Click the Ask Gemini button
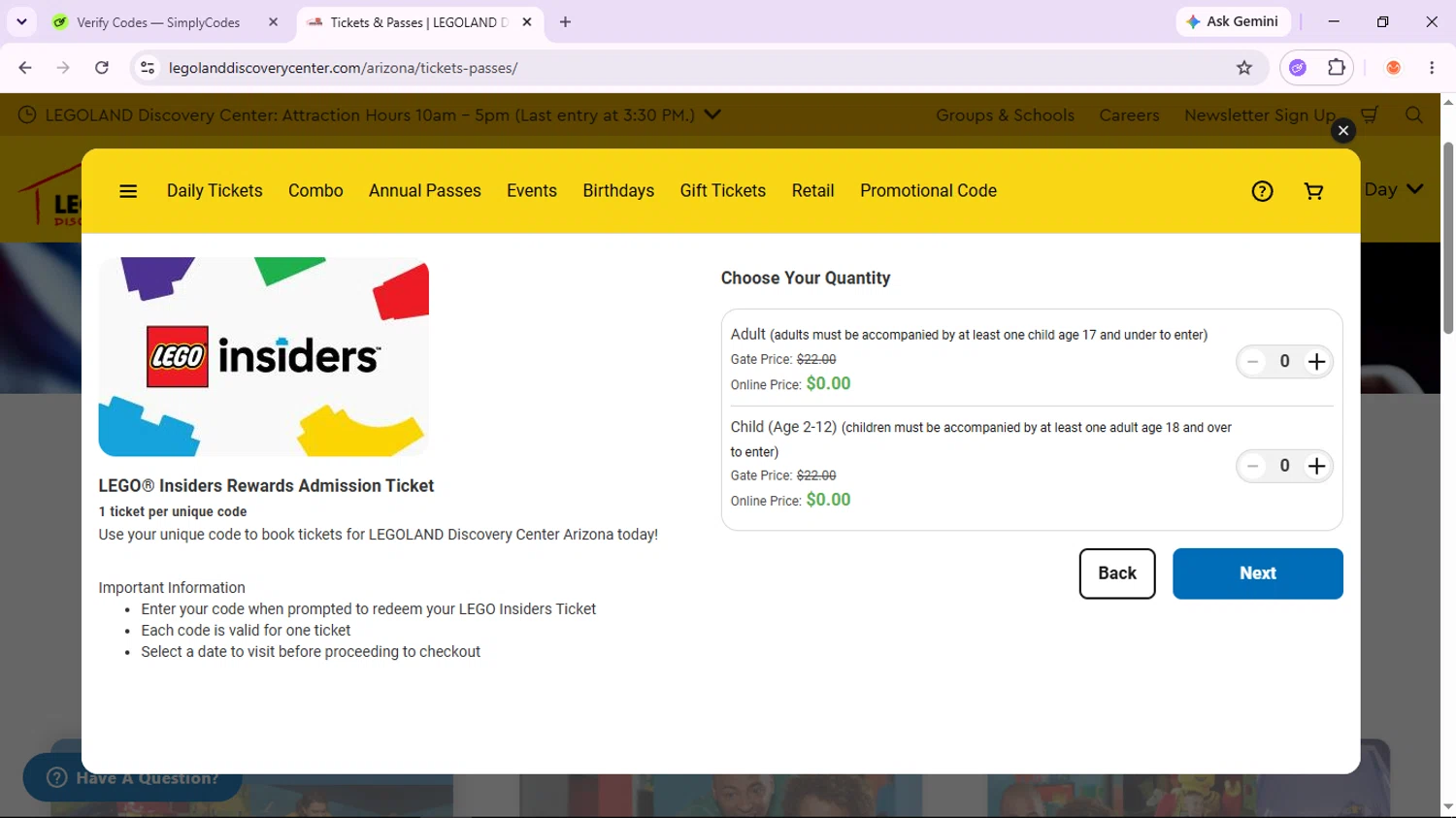 point(1233,21)
